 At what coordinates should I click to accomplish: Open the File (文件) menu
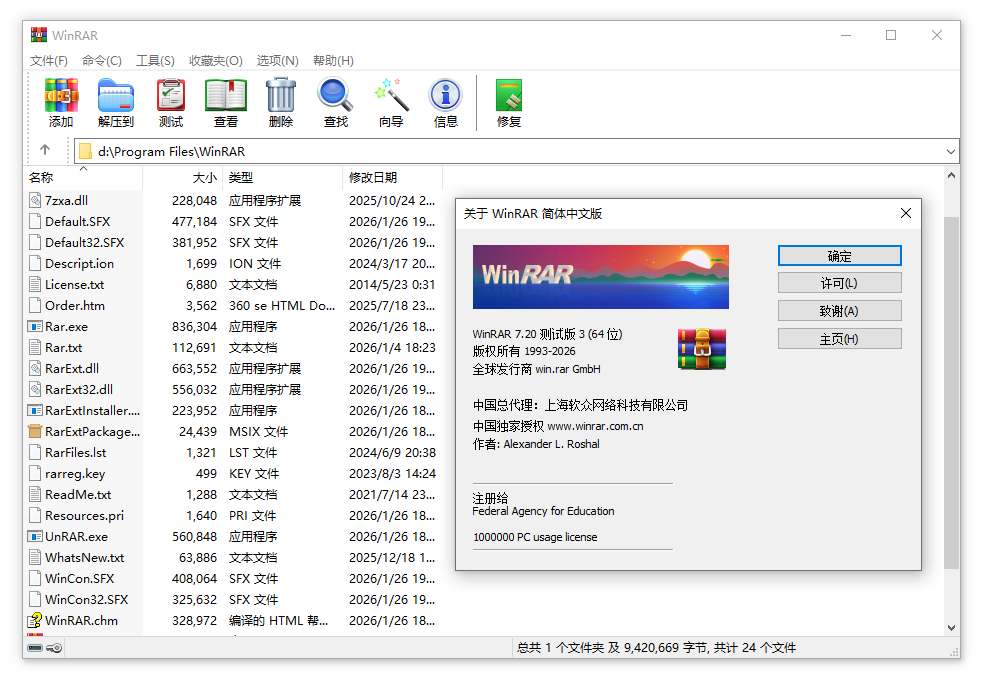click(x=49, y=61)
